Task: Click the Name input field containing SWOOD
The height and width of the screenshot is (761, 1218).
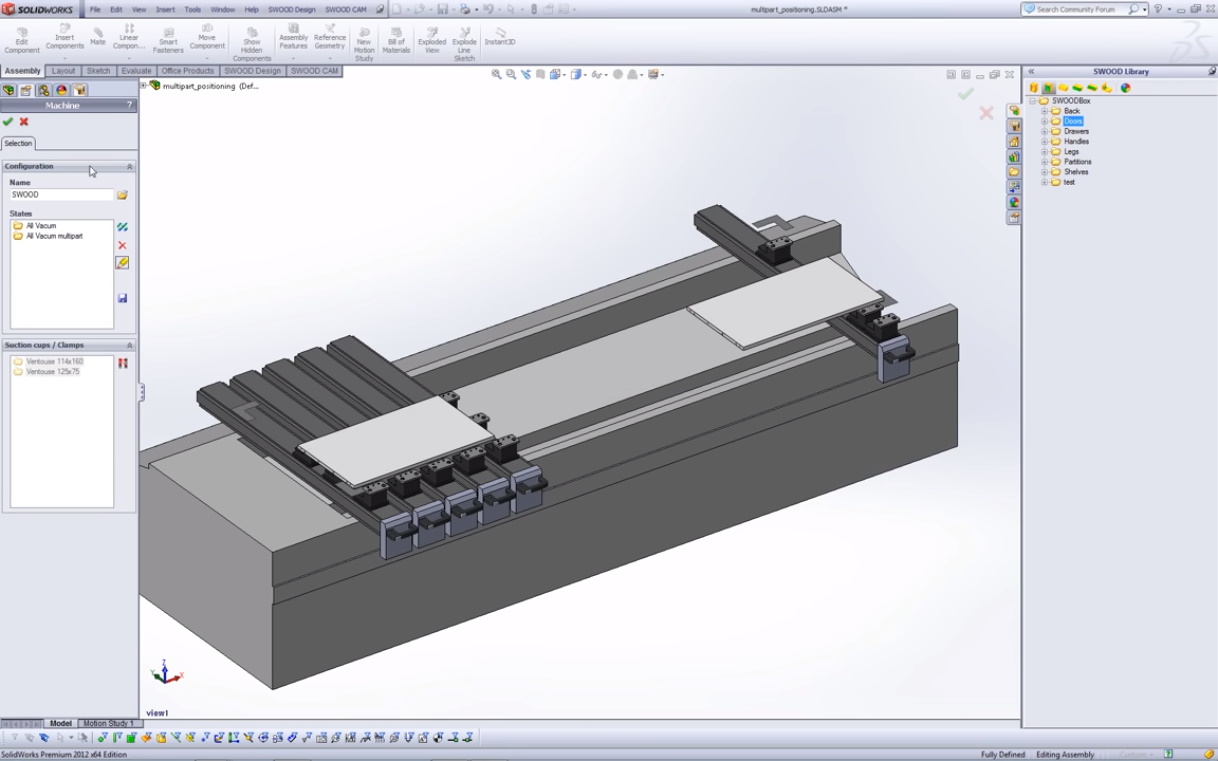Action: click(x=60, y=195)
